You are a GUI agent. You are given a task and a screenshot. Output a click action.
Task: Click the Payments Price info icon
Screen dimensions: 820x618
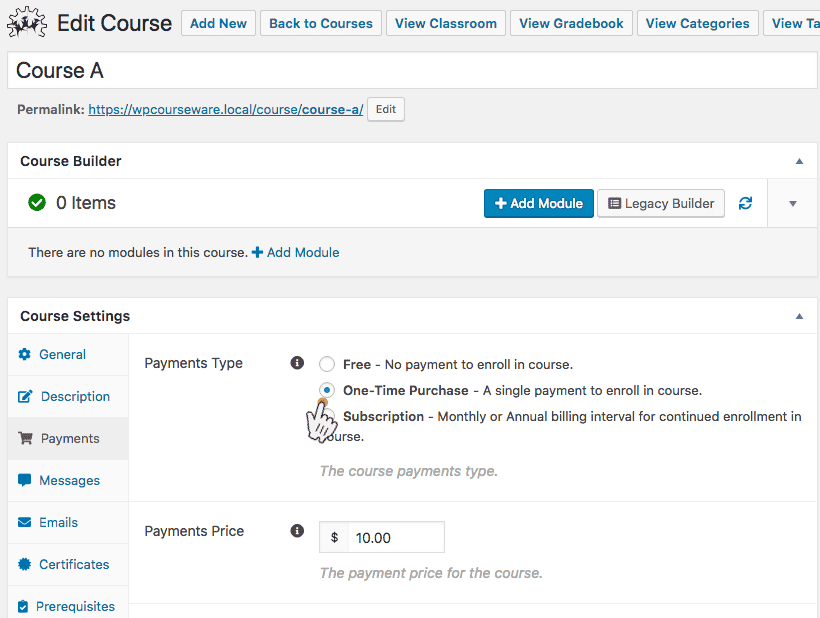[x=297, y=531]
